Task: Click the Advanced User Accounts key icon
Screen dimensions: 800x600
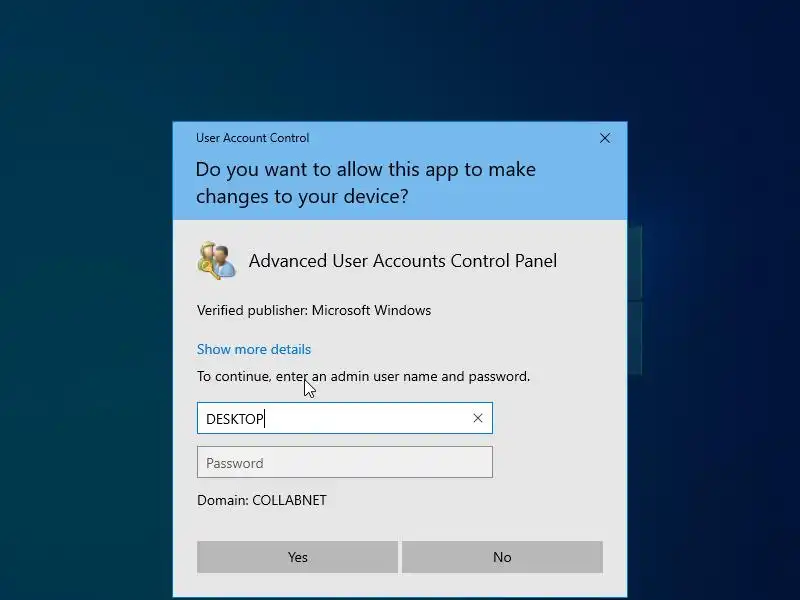Action: point(217,261)
